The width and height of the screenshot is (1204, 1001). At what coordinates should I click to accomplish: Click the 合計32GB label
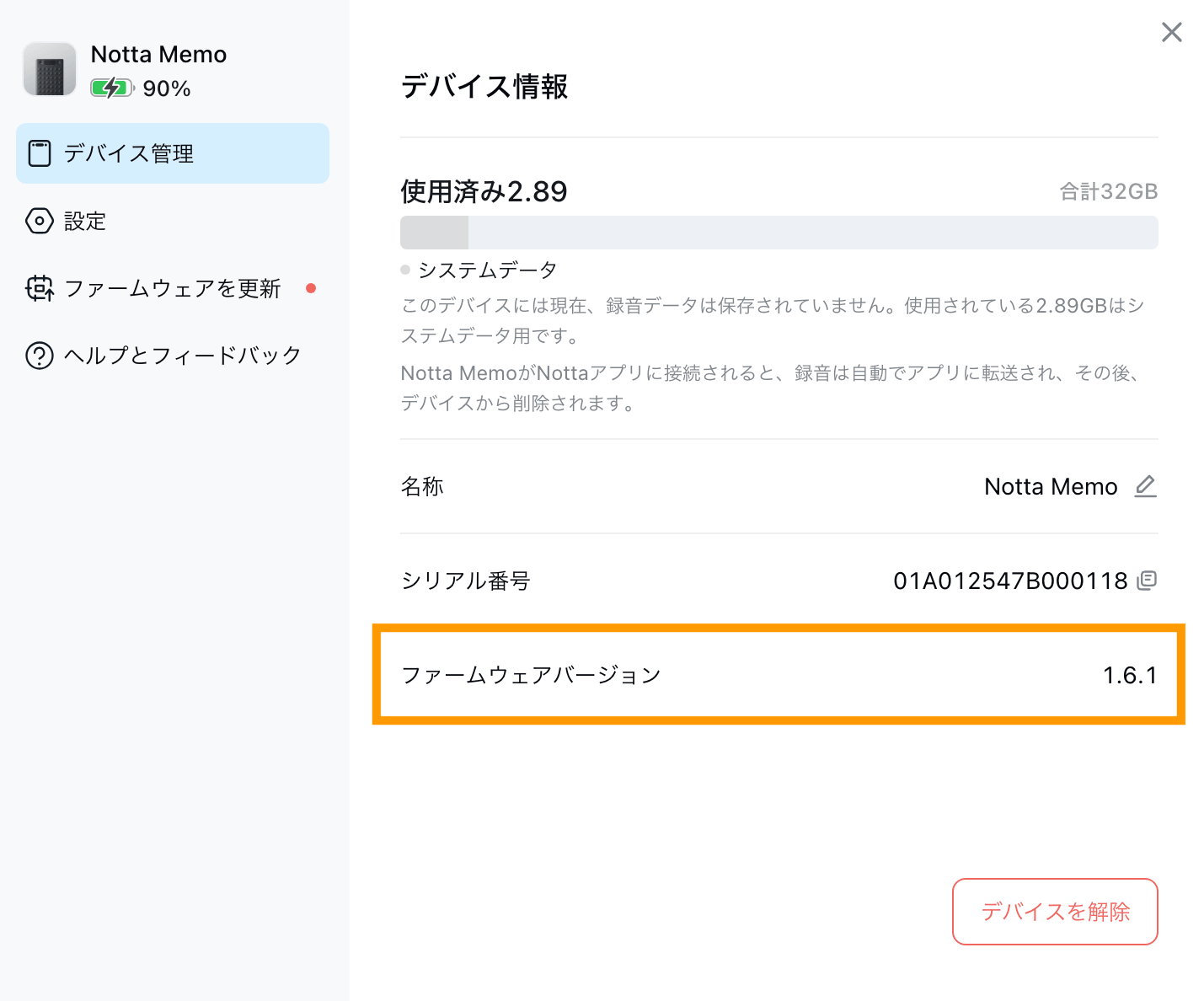click(1108, 191)
